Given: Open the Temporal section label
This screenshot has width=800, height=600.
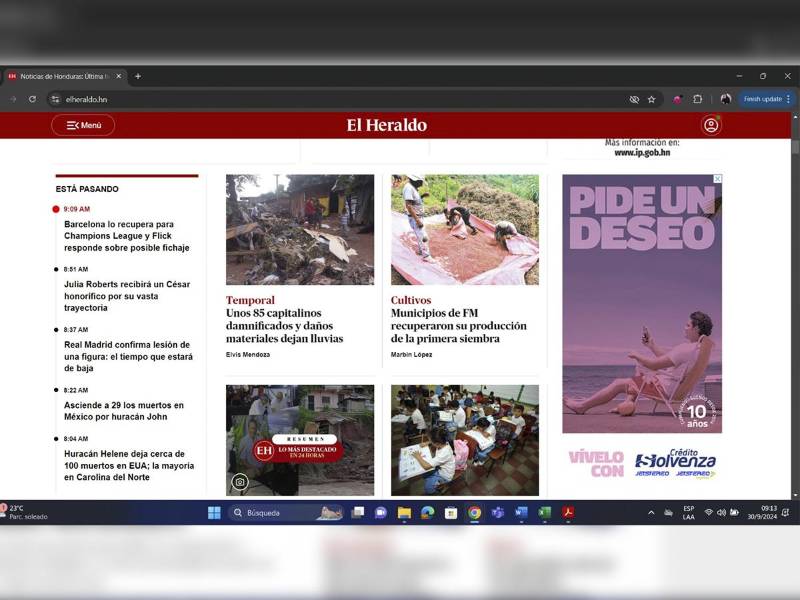Looking at the screenshot, I should pos(249,300).
